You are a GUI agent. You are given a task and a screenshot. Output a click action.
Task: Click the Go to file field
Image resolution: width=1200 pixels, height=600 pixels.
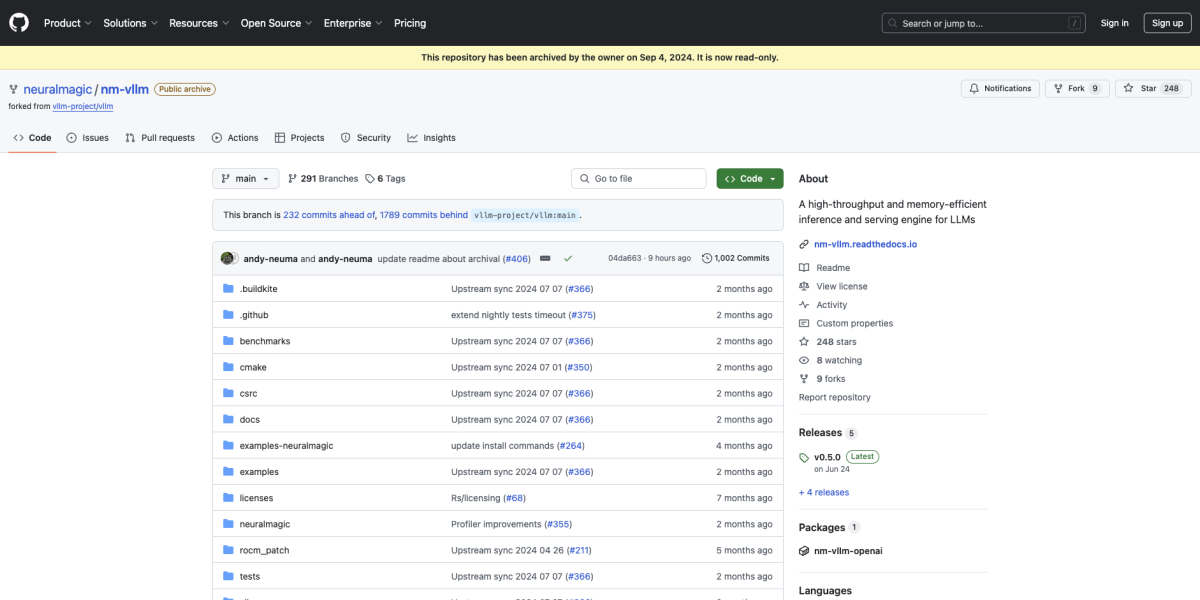coord(640,179)
